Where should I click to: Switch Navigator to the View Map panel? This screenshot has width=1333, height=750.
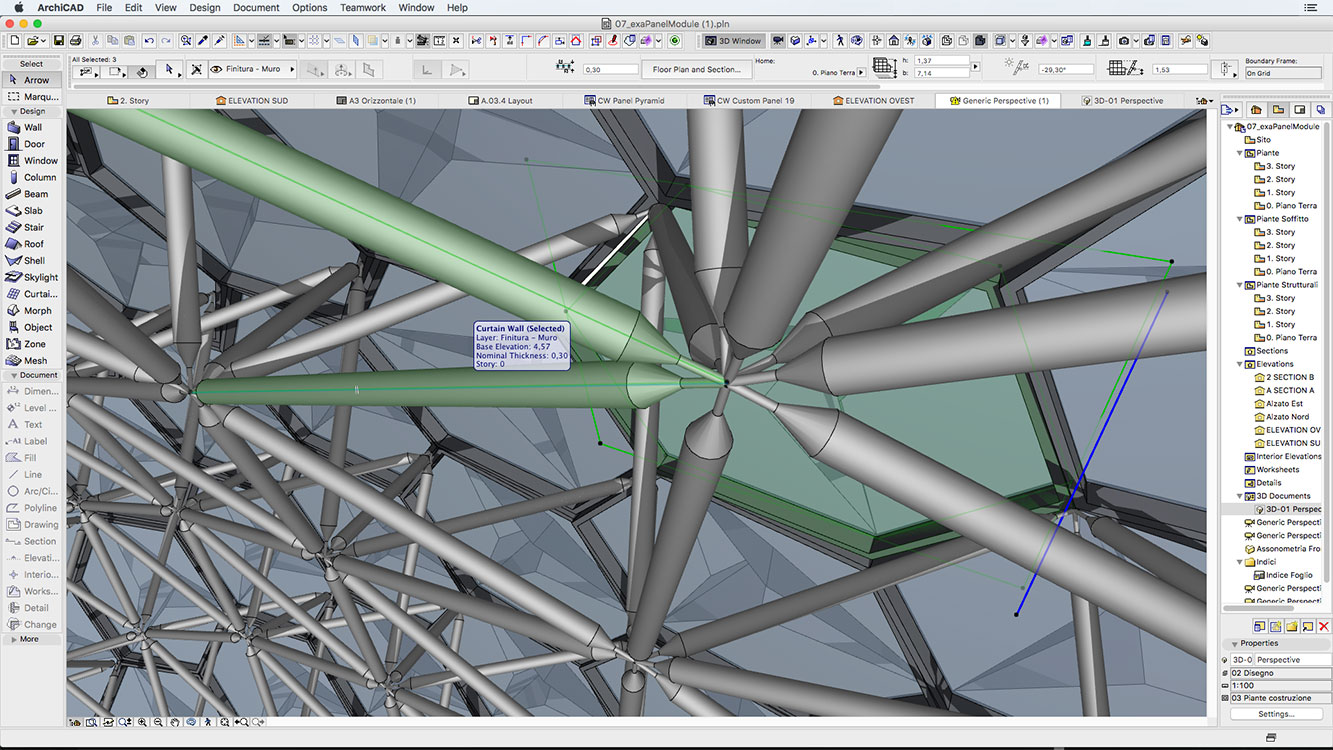coord(1278,109)
